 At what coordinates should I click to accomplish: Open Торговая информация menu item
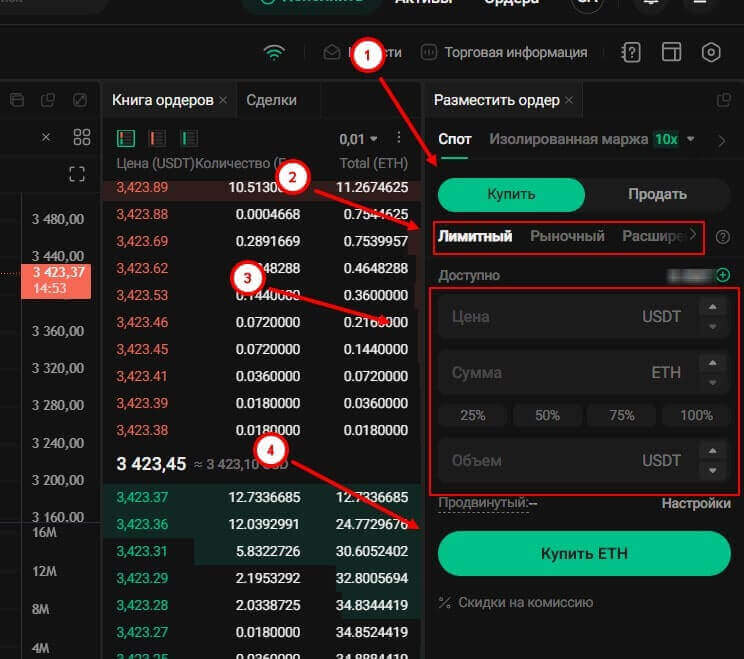click(504, 52)
